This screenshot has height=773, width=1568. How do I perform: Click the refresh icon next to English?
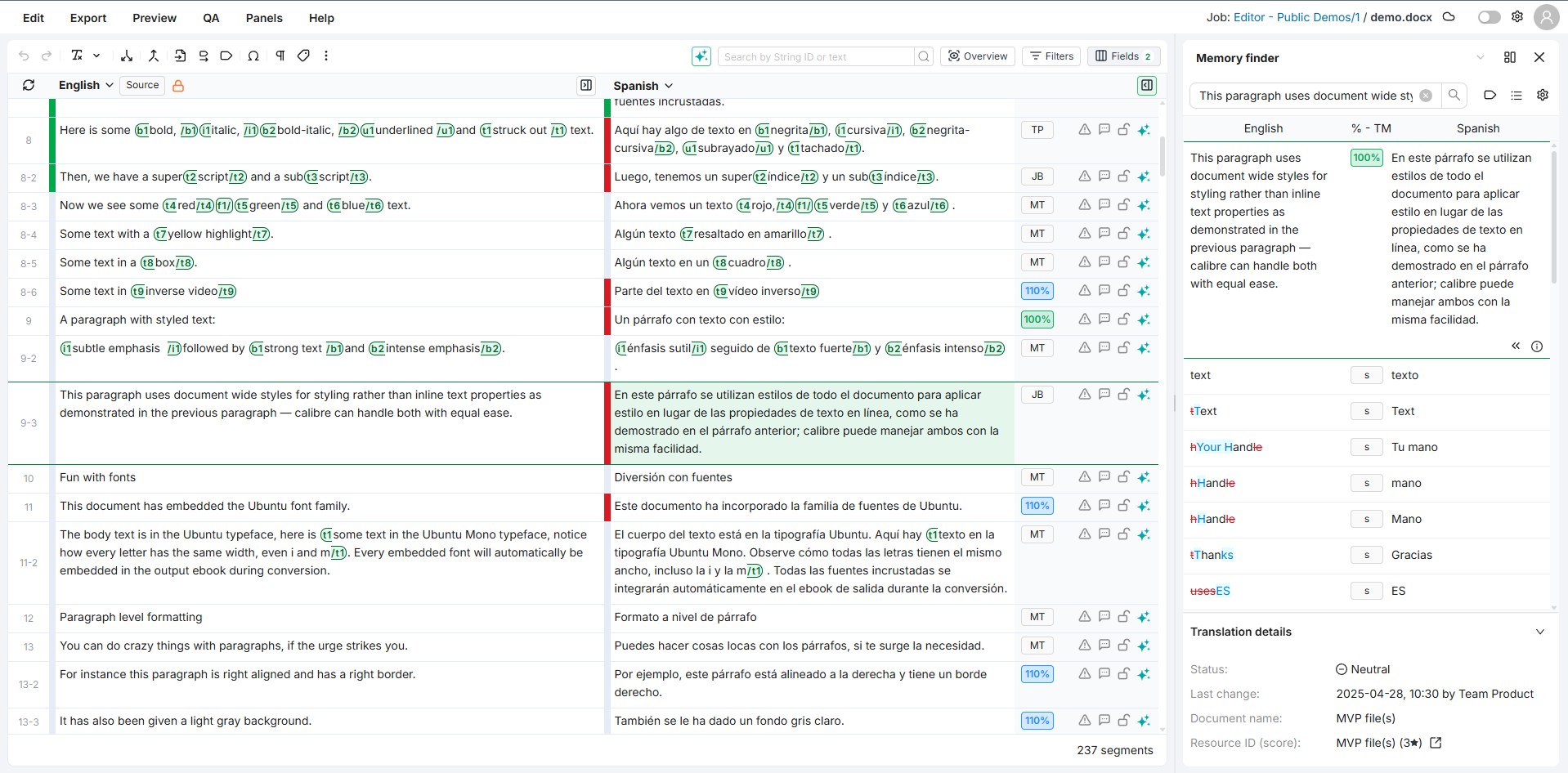point(29,85)
